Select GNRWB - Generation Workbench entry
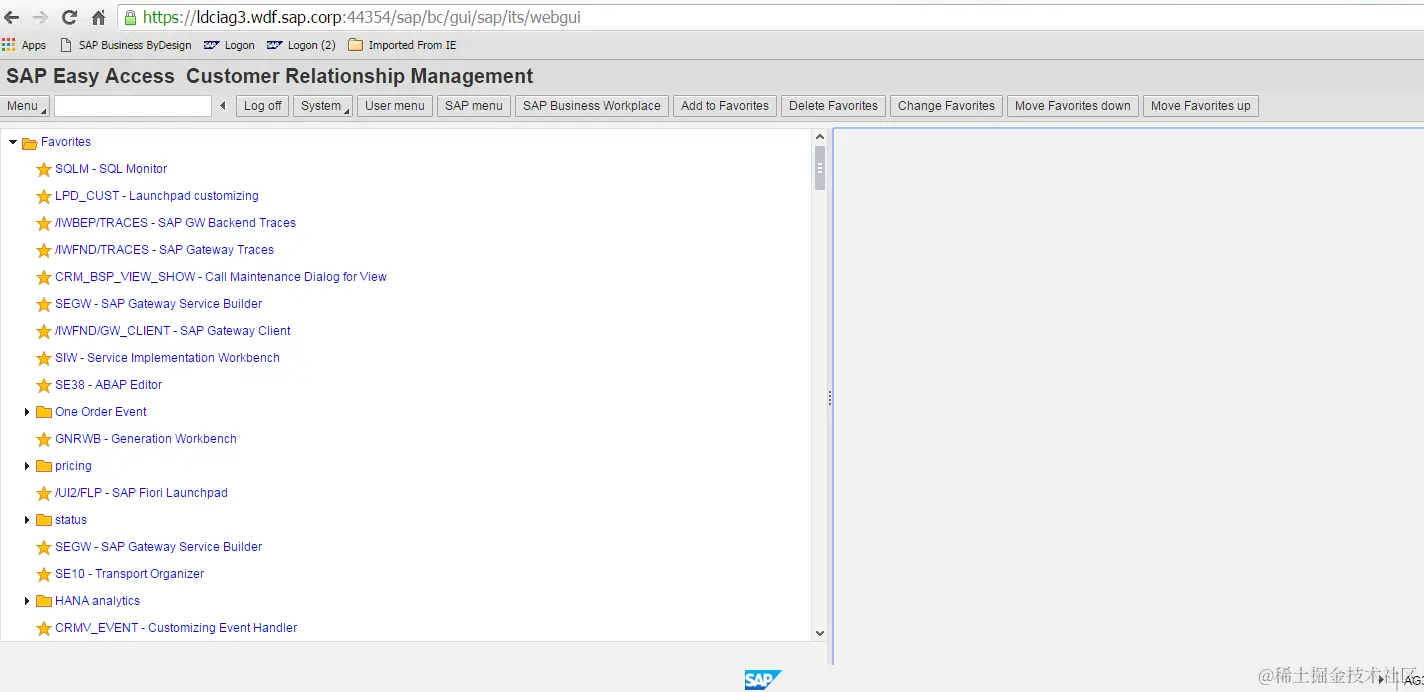Viewport: 1424px width, 692px height. pos(146,439)
